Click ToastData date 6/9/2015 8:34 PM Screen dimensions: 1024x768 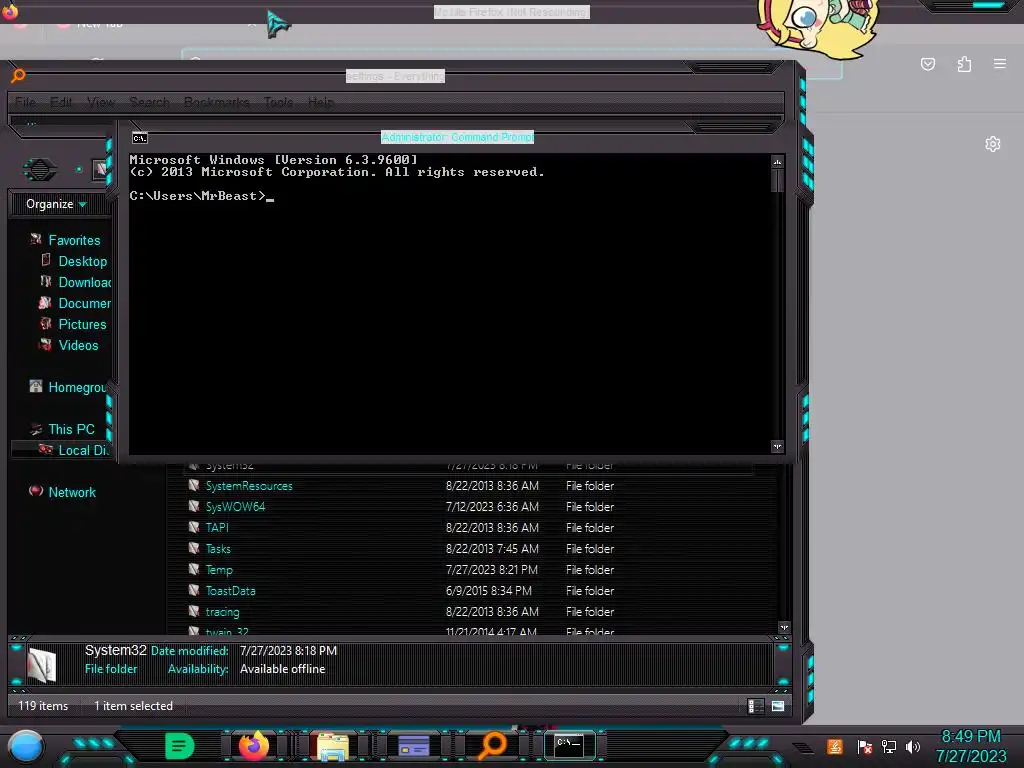(x=488, y=590)
